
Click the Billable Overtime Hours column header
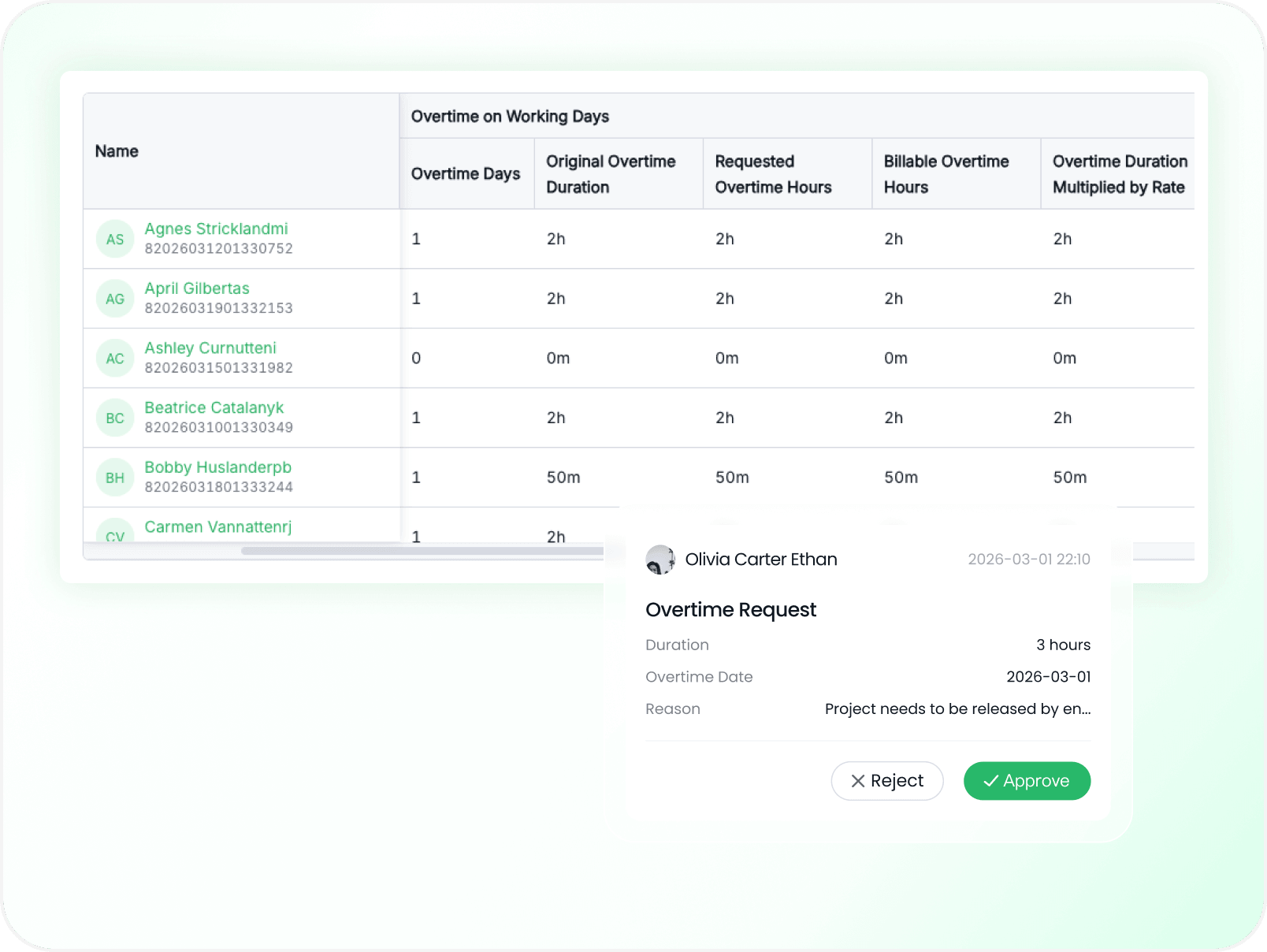(x=946, y=174)
